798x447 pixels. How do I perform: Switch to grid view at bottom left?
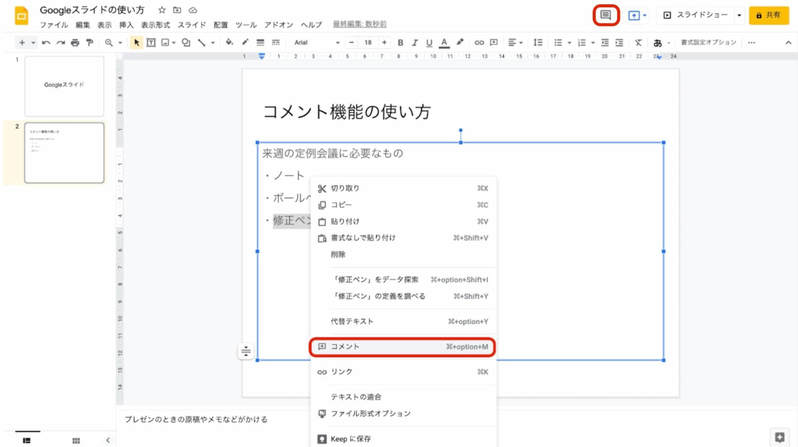(x=76, y=440)
